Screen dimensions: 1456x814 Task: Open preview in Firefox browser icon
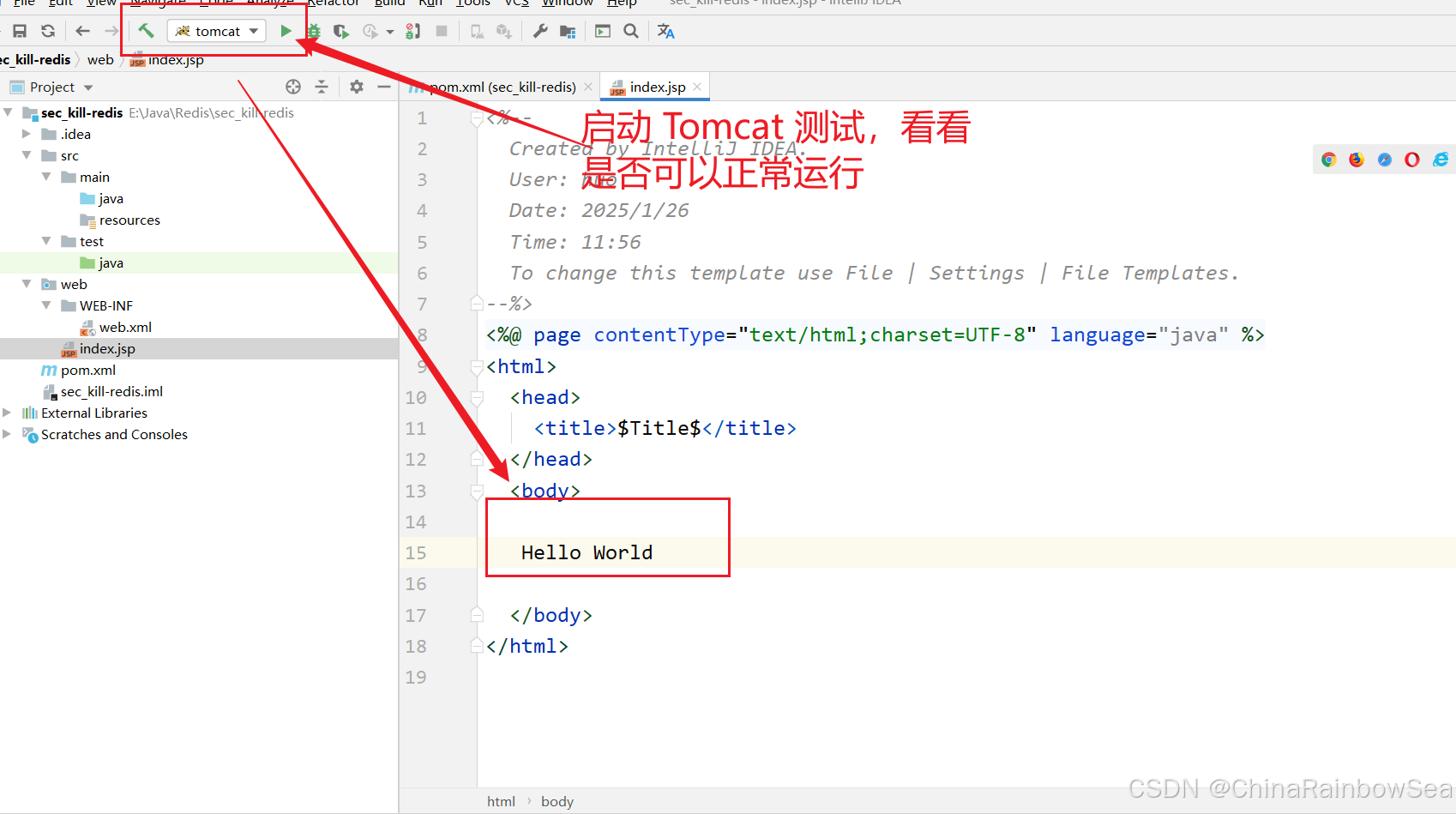[1356, 160]
